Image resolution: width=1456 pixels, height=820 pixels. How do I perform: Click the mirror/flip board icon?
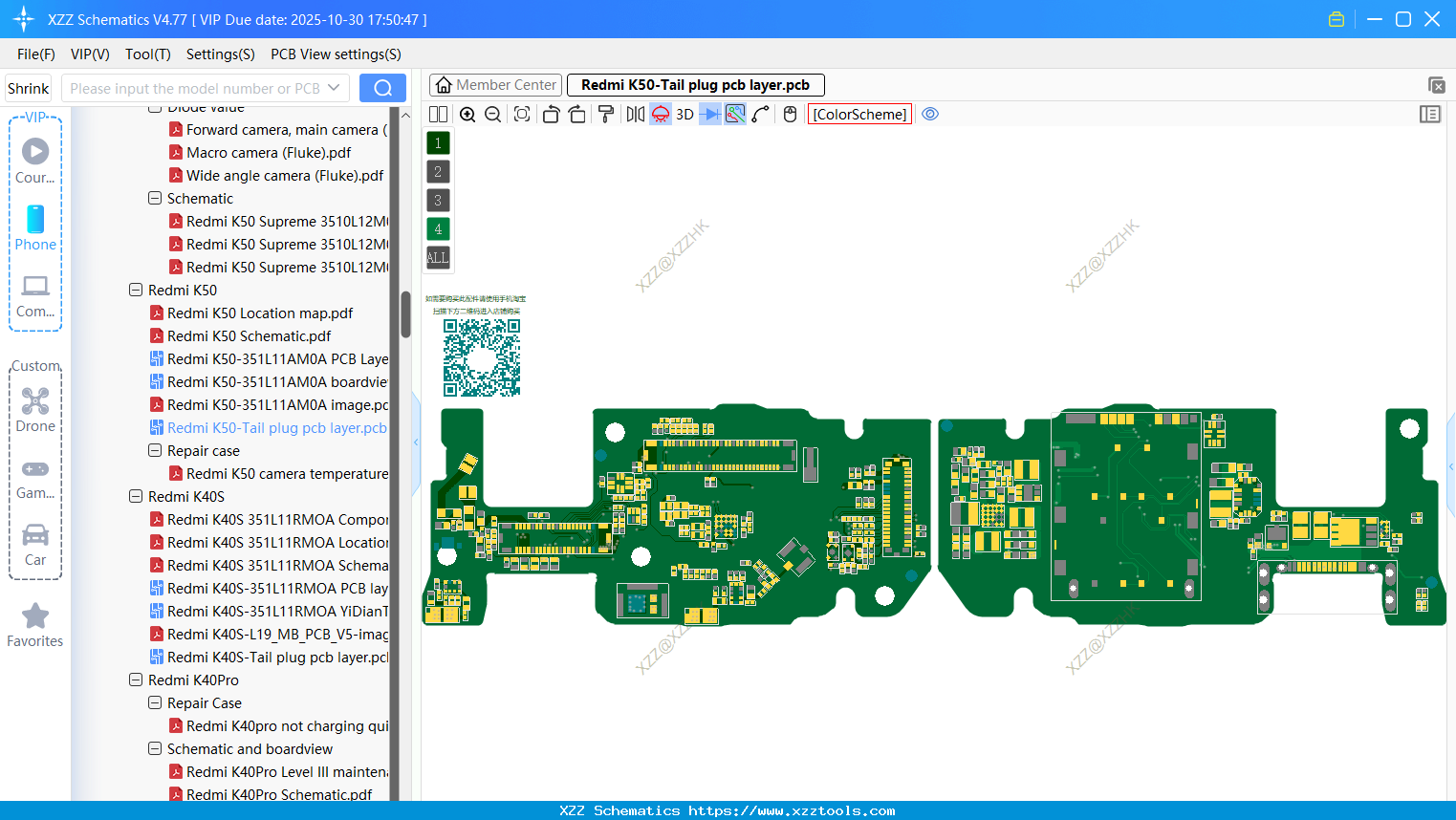pos(635,115)
